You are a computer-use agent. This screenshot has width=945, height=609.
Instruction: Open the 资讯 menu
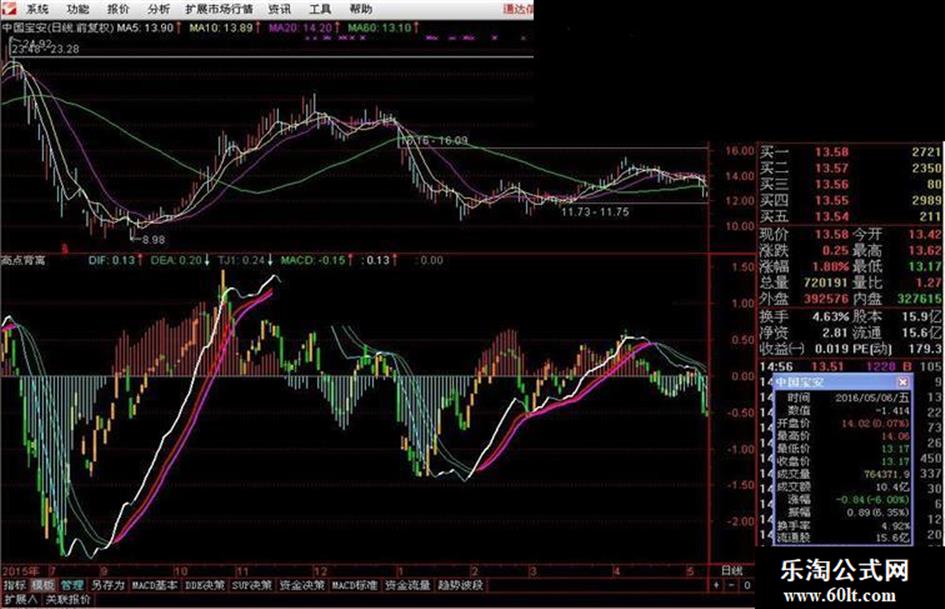(280, 9)
